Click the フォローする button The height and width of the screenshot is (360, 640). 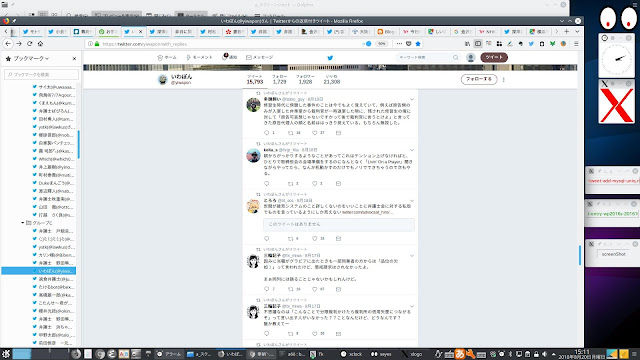tap(479, 79)
